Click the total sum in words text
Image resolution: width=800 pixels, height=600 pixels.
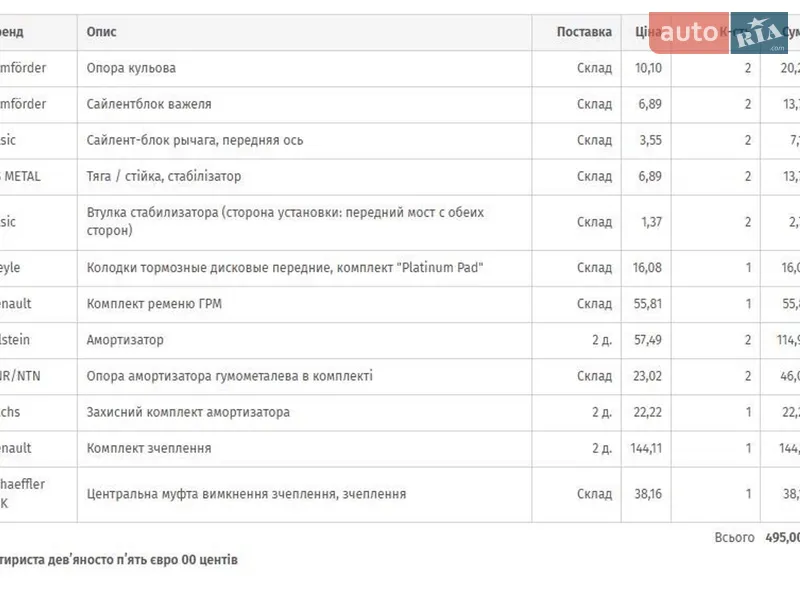point(118,560)
